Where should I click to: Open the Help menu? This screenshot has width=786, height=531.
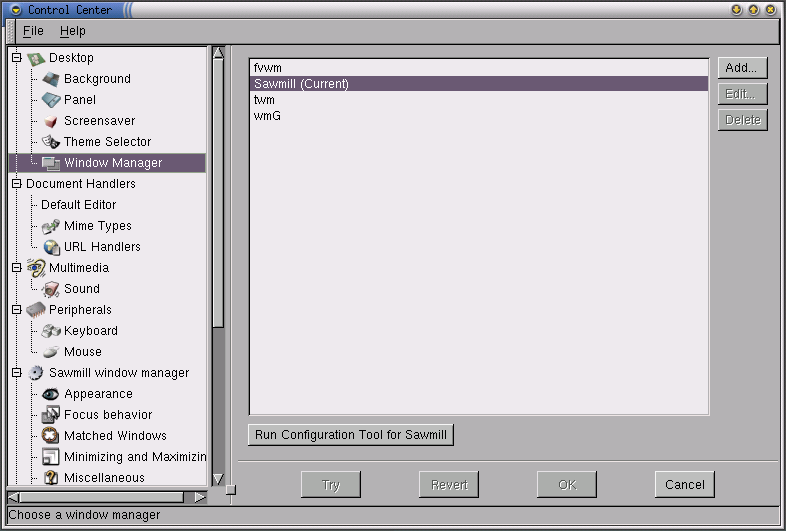click(x=73, y=31)
